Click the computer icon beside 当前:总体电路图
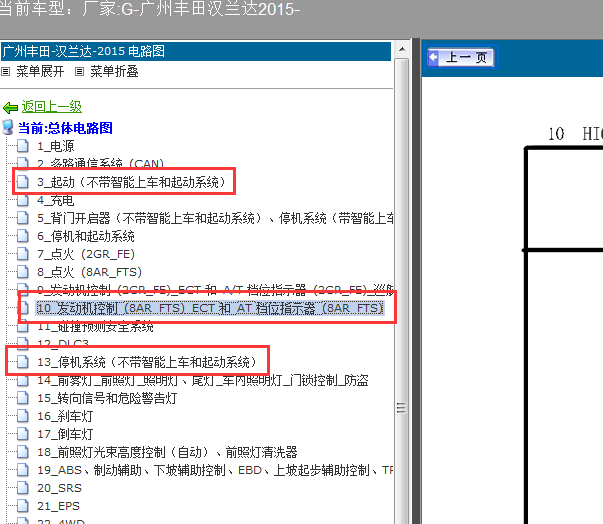The height and width of the screenshot is (524, 603). (8, 127)
